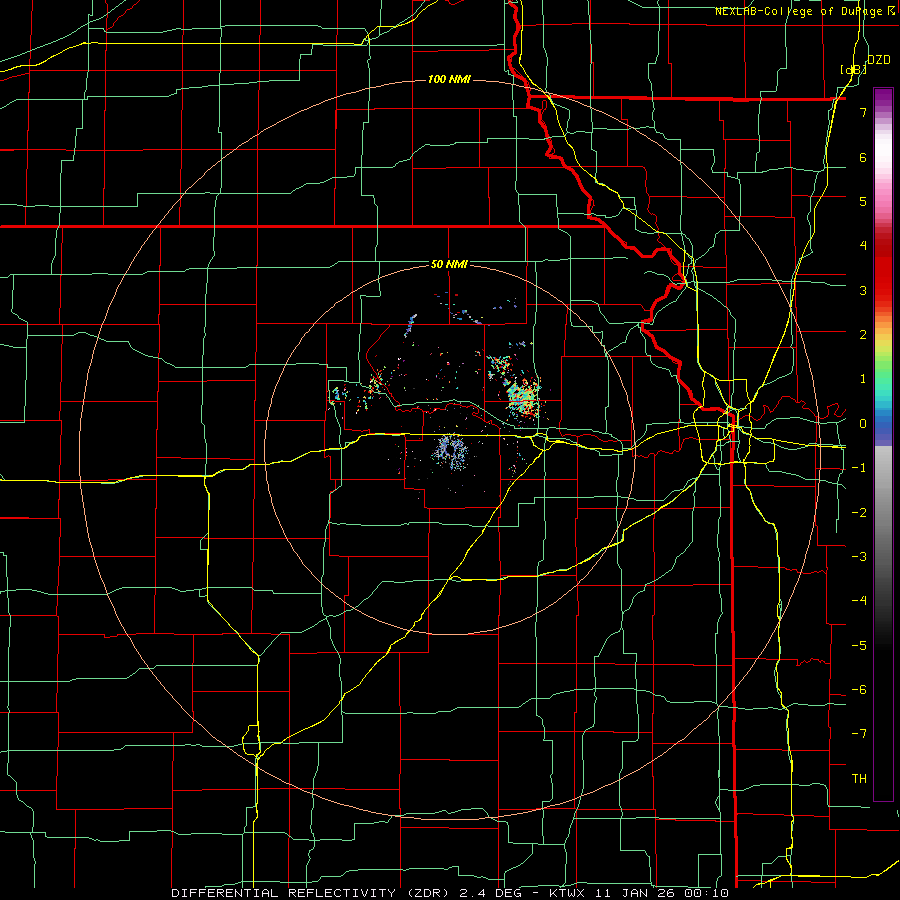Click the 4 value on the dB scale

(863, 246)
